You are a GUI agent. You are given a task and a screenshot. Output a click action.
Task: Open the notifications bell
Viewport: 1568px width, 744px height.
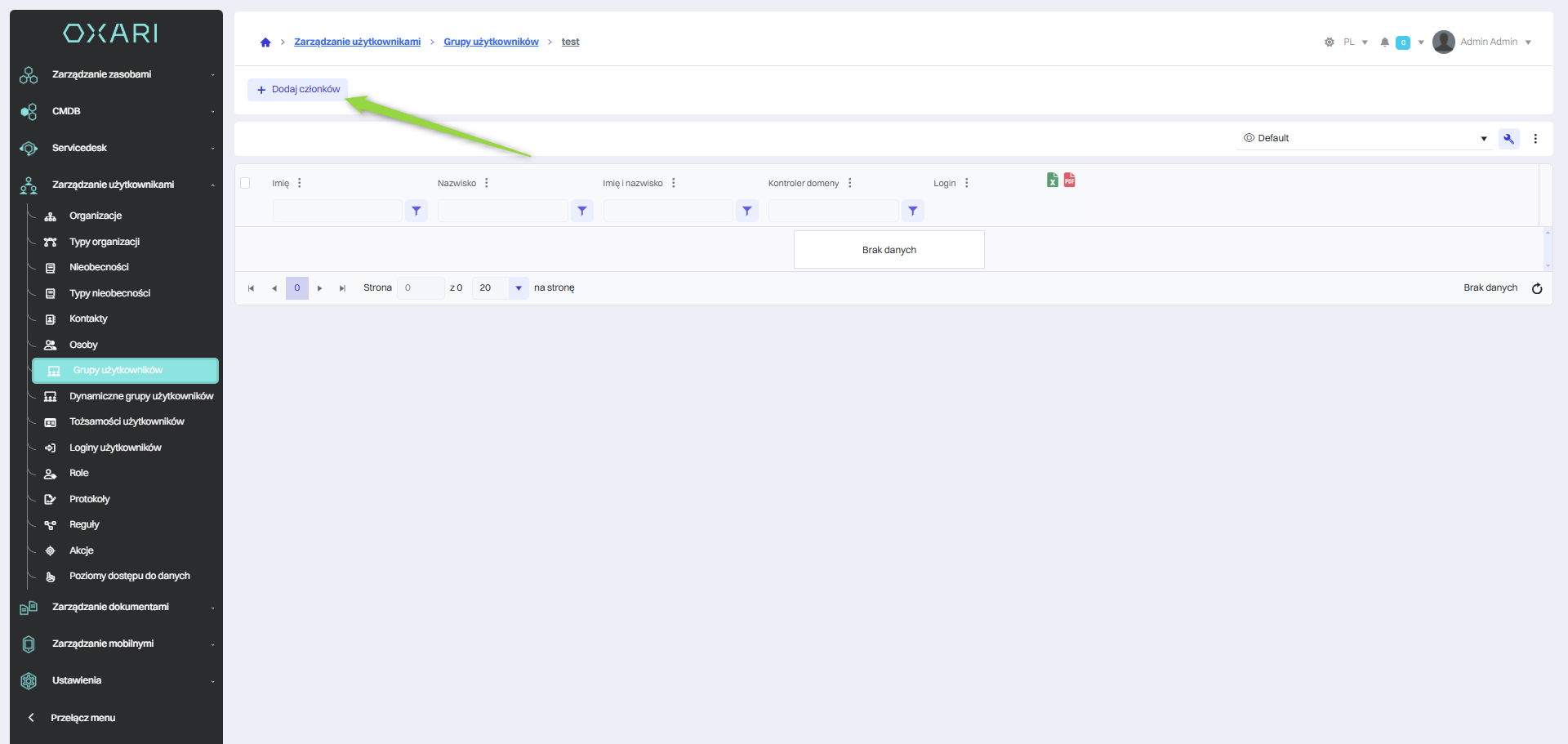tap(1384, 42)
